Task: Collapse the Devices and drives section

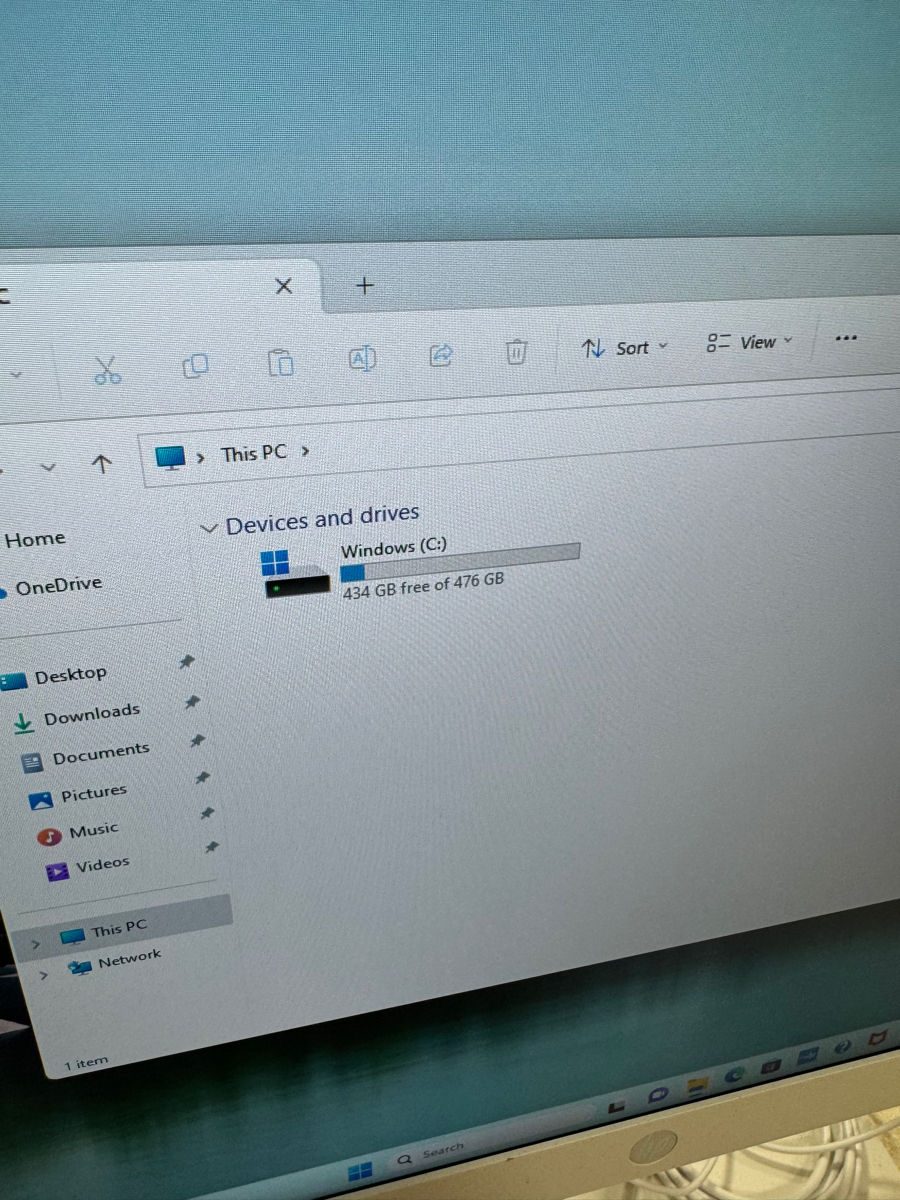Action: 209,528
